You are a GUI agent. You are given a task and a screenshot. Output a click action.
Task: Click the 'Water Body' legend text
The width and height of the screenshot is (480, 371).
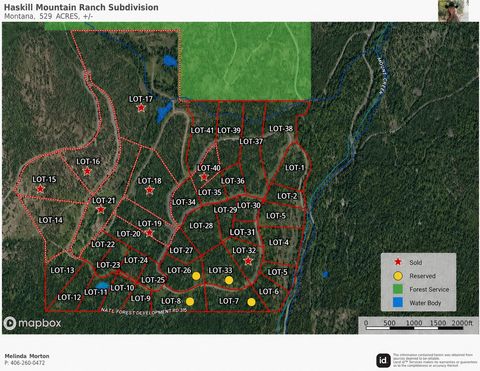425,303
